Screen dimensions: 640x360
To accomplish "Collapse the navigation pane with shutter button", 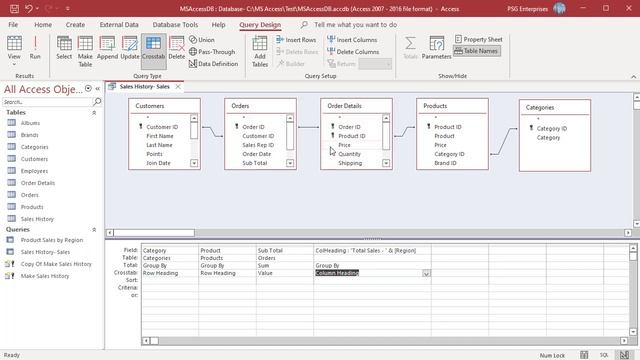I will (x=98, y=89).
